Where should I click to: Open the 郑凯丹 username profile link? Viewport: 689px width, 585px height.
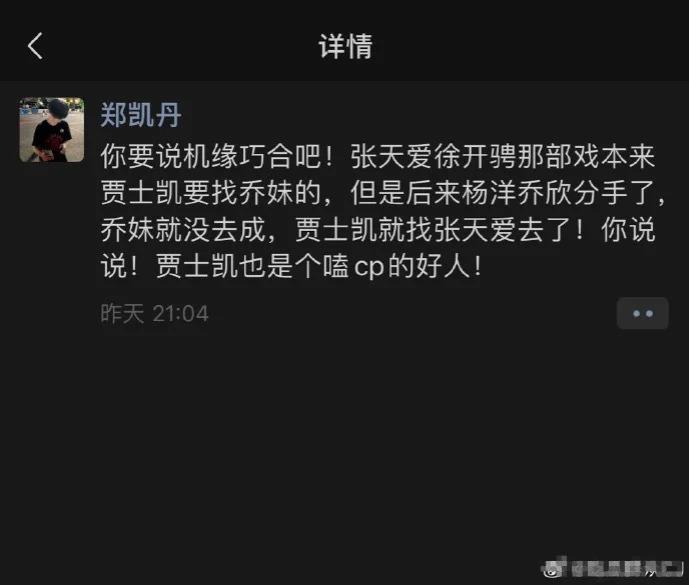click(141, 115)
